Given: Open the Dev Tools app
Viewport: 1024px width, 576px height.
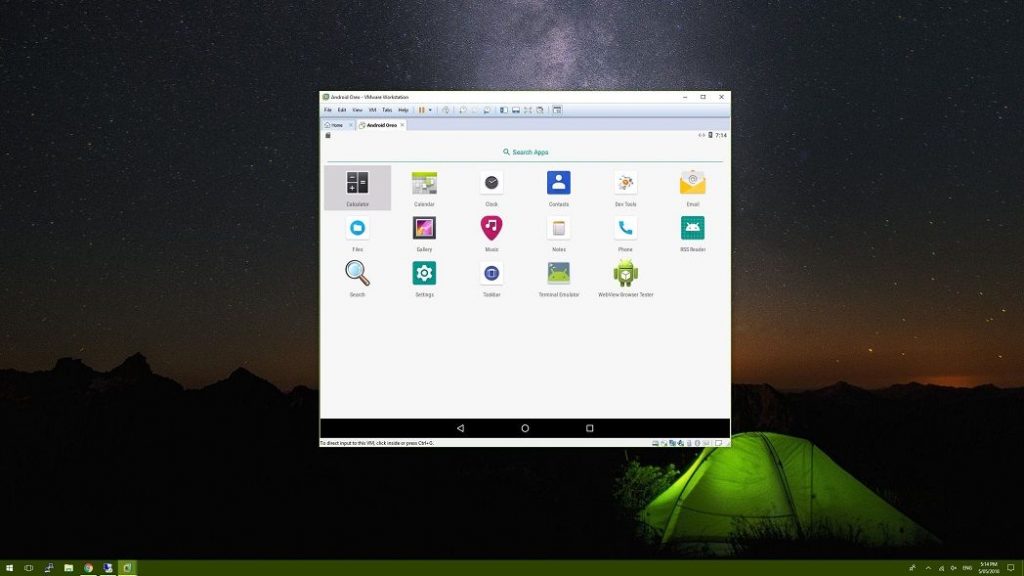Looking at the screenshot, I should pyautogui.click(x=625, y=181).
